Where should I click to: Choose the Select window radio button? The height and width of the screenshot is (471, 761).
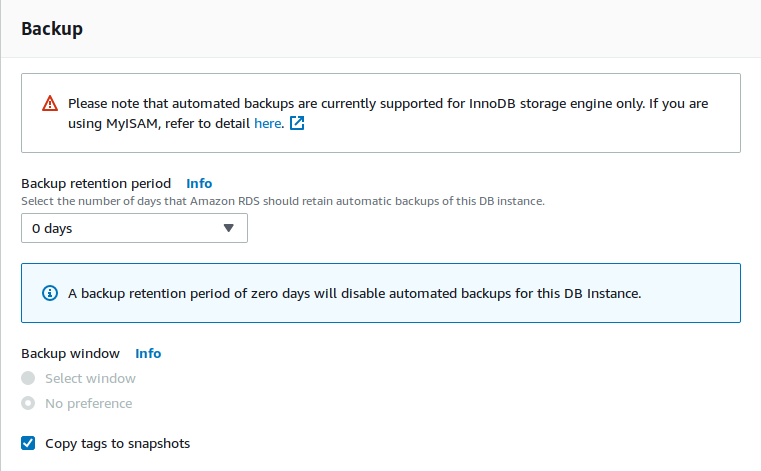point(28,378)
